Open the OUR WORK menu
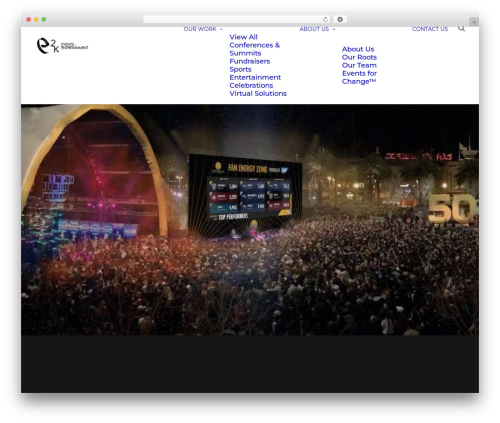This screenshot has width=500, height=423. point(200,29)
